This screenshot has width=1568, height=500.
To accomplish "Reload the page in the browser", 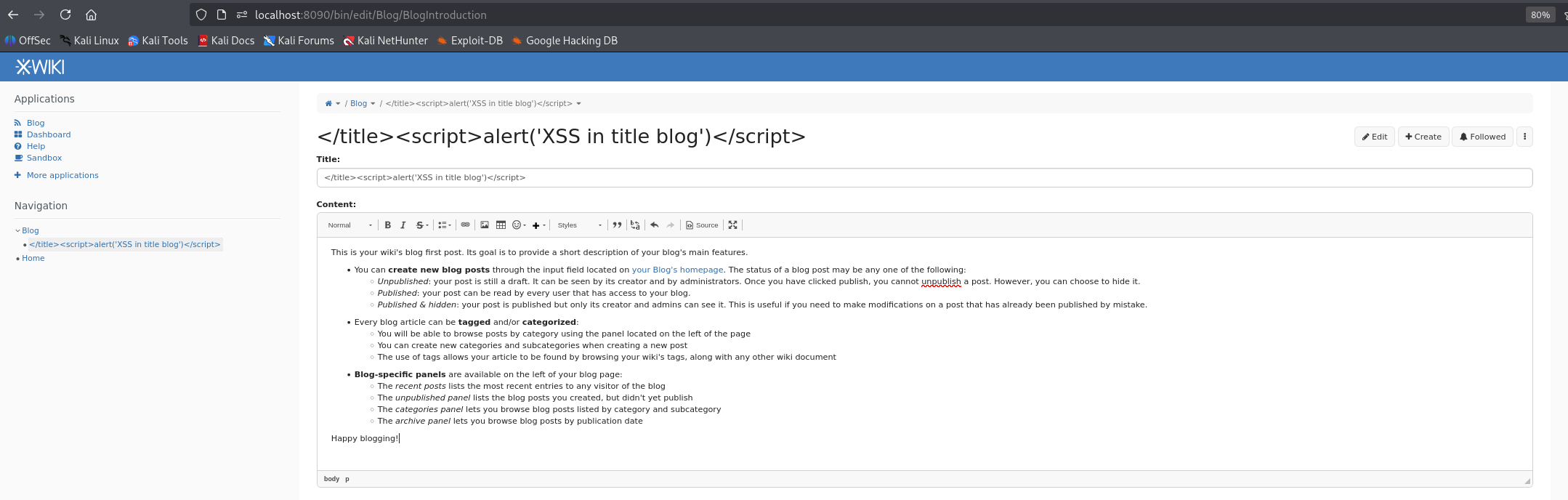I will (x=65, y=15).
